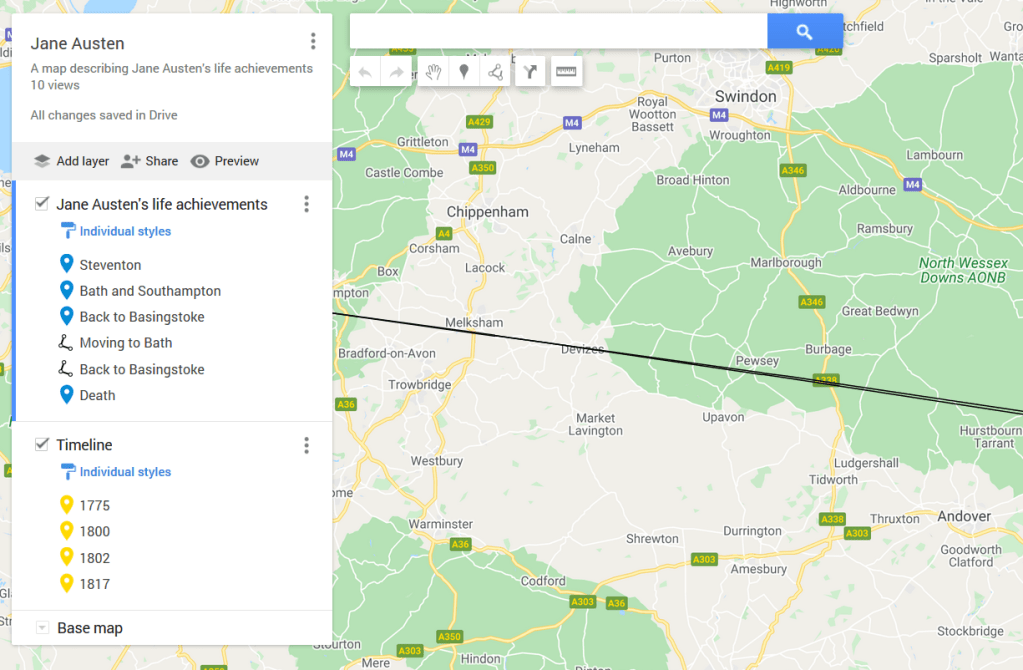Open the life achievements layer options menu
Viewport: 1023px width, 670px height.
point(306,204)
